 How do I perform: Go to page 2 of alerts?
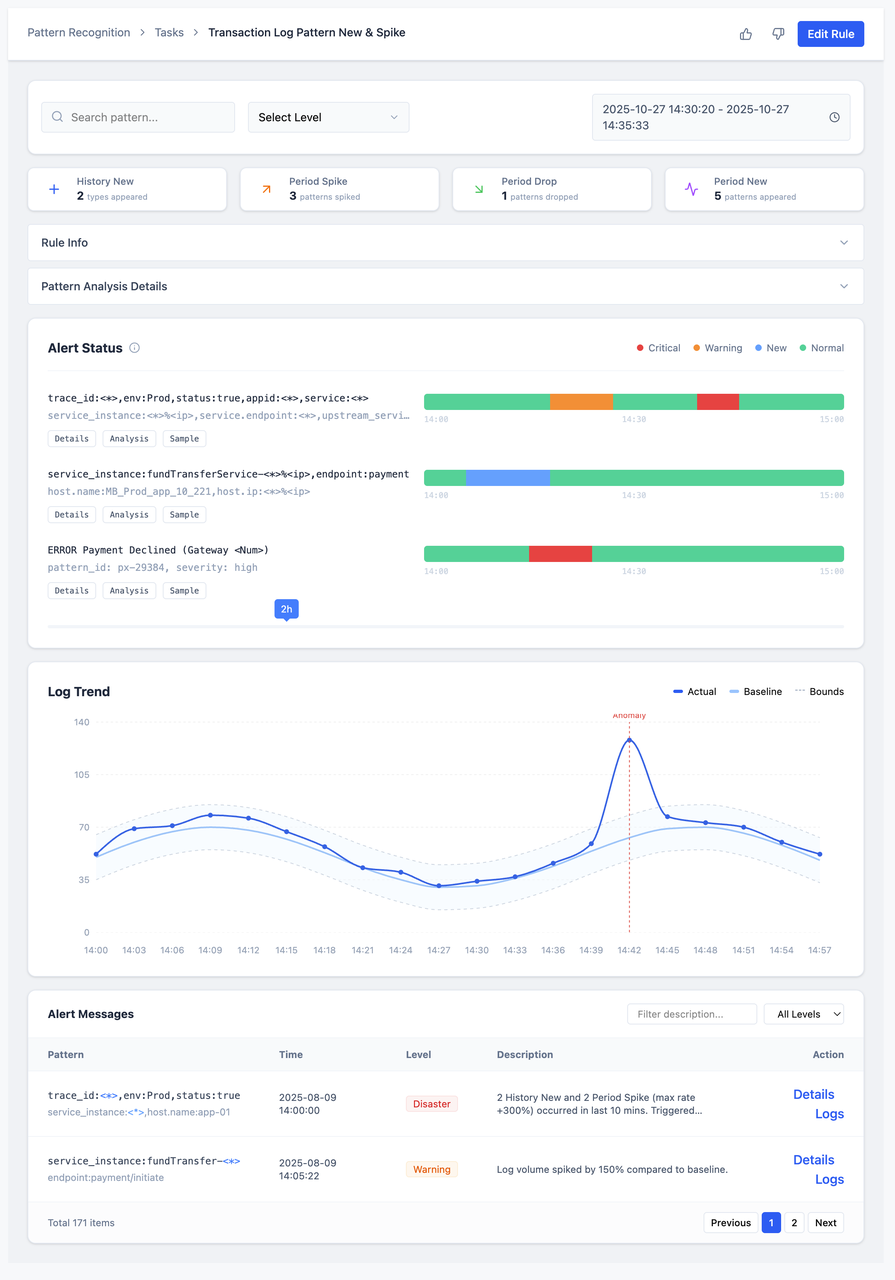[794, 1222]
